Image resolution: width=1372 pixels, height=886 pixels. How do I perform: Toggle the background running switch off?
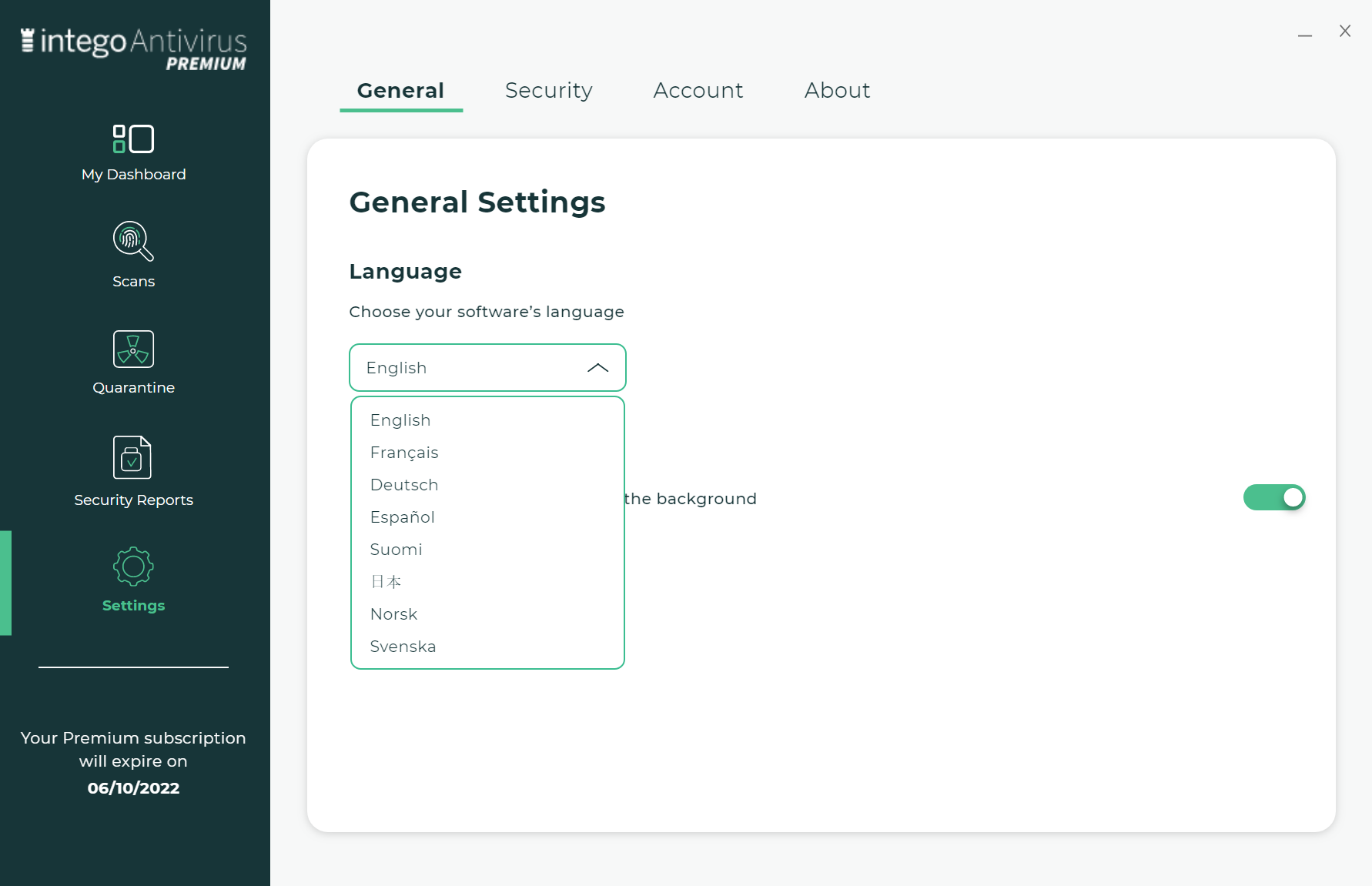point(1274,497)
